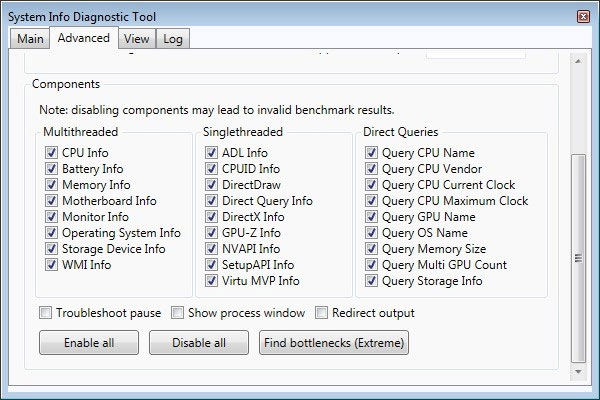Uncheck Storage Device Info

(x=52, y=249)
